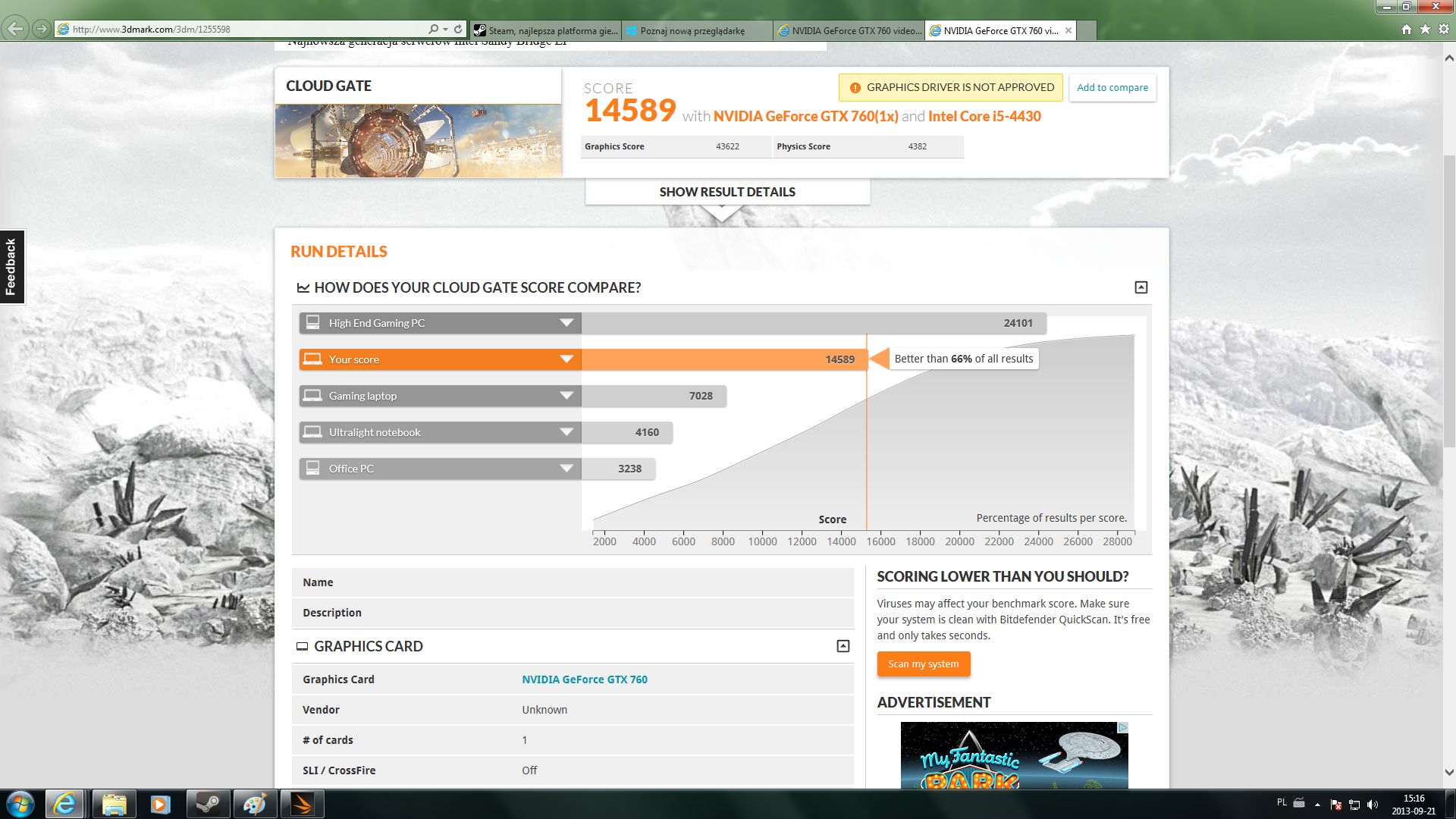This screenshot has height=819, width=1456.
Task: Launch Steam from the taskbar
Action: [x=208, y=804]
